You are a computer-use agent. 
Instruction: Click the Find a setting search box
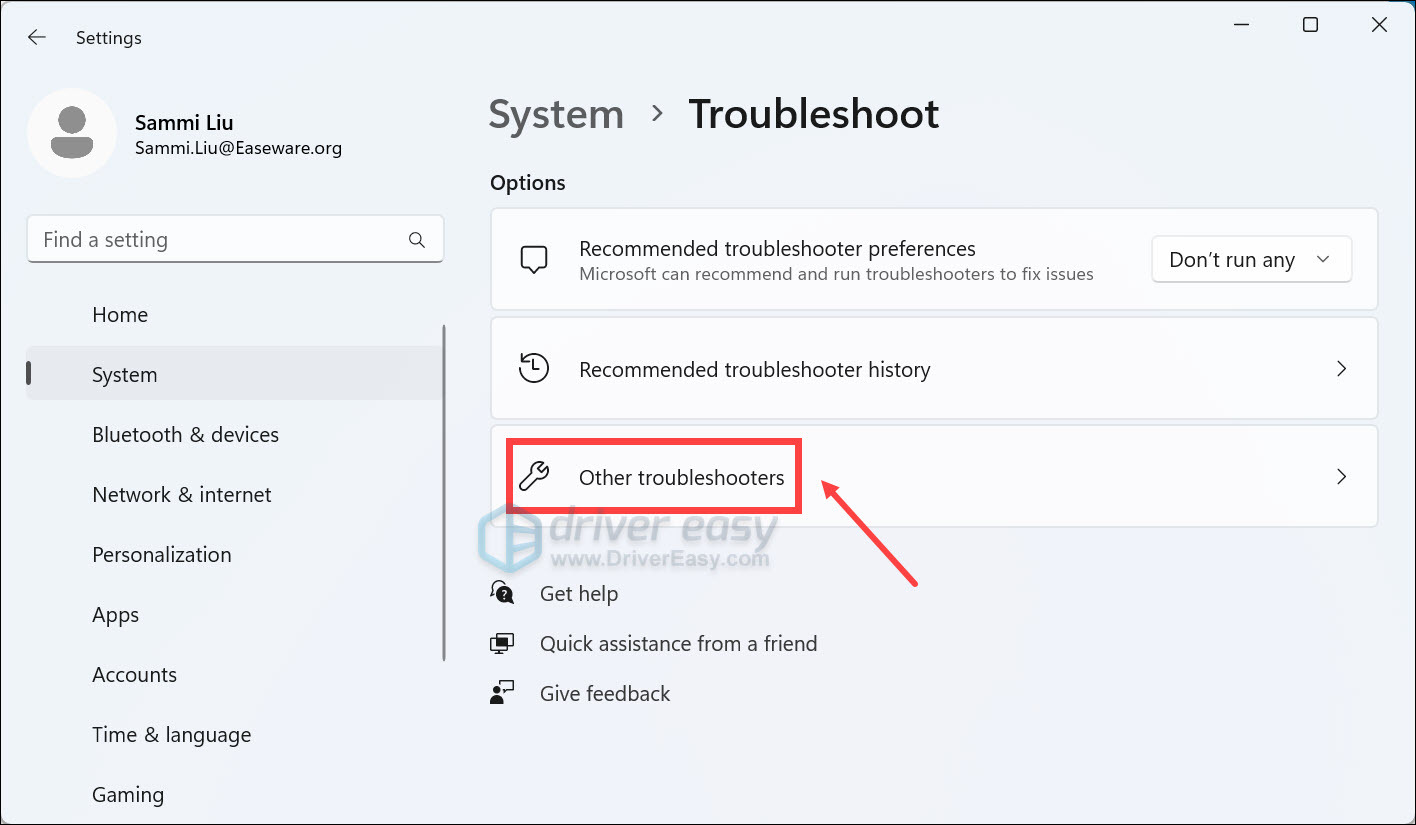pos(235,240)
